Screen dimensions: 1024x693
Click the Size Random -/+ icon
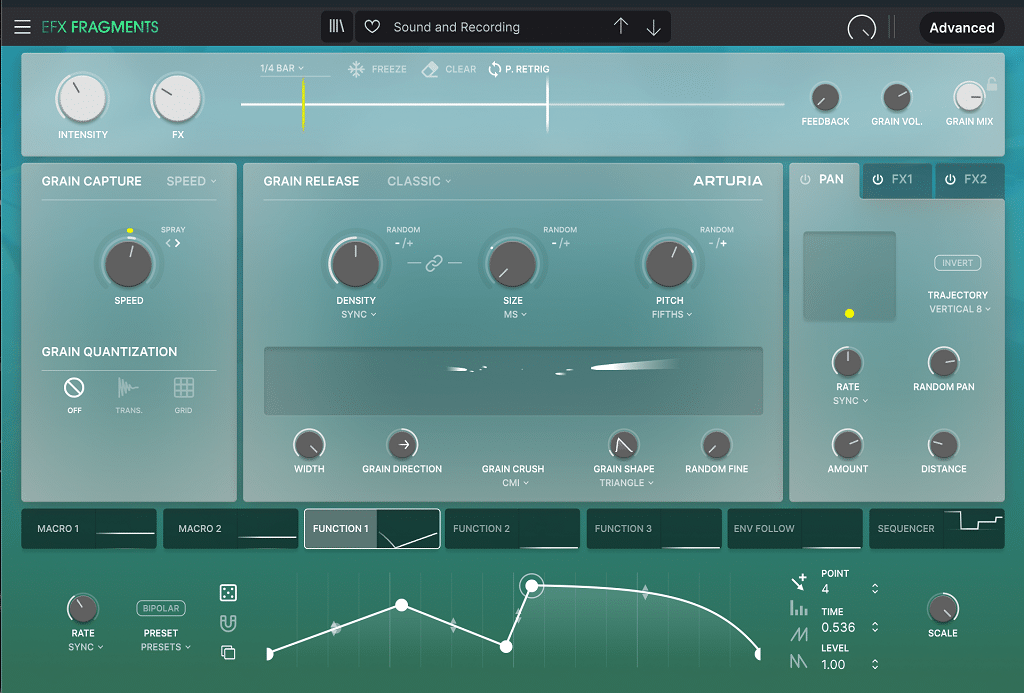tap(560, 243)
